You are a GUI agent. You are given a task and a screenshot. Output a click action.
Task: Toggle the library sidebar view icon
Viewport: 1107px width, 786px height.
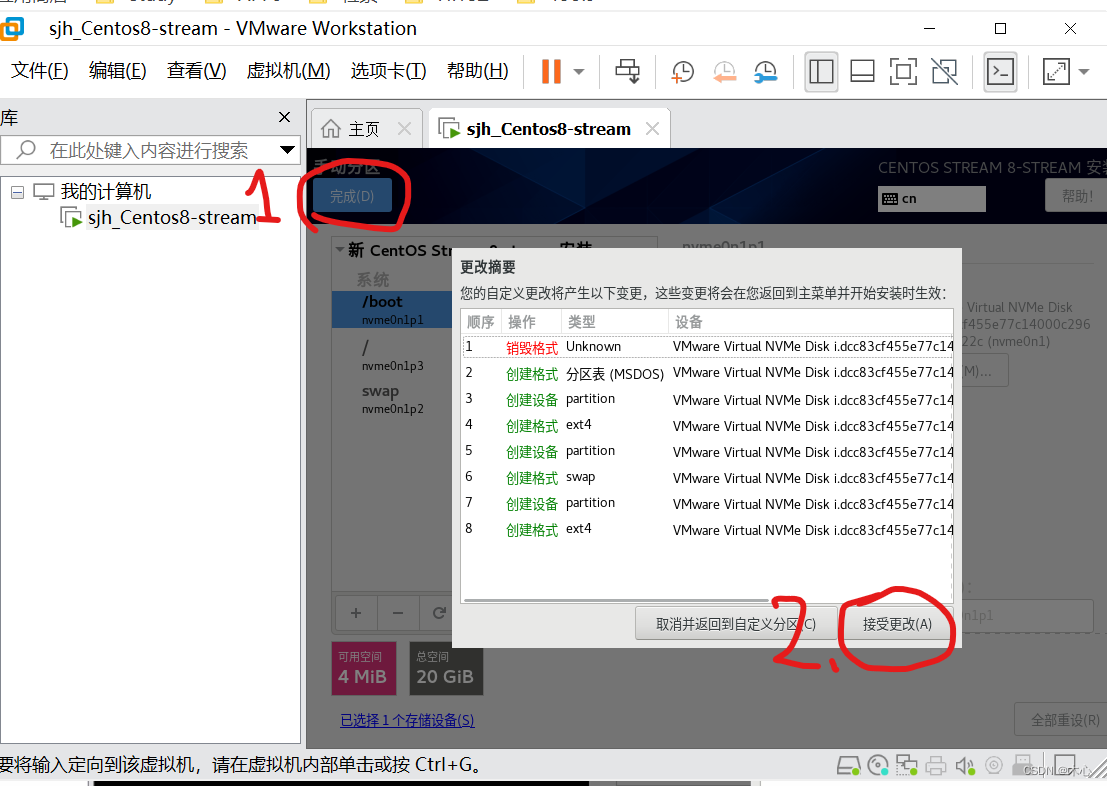(x=821, y=71)
